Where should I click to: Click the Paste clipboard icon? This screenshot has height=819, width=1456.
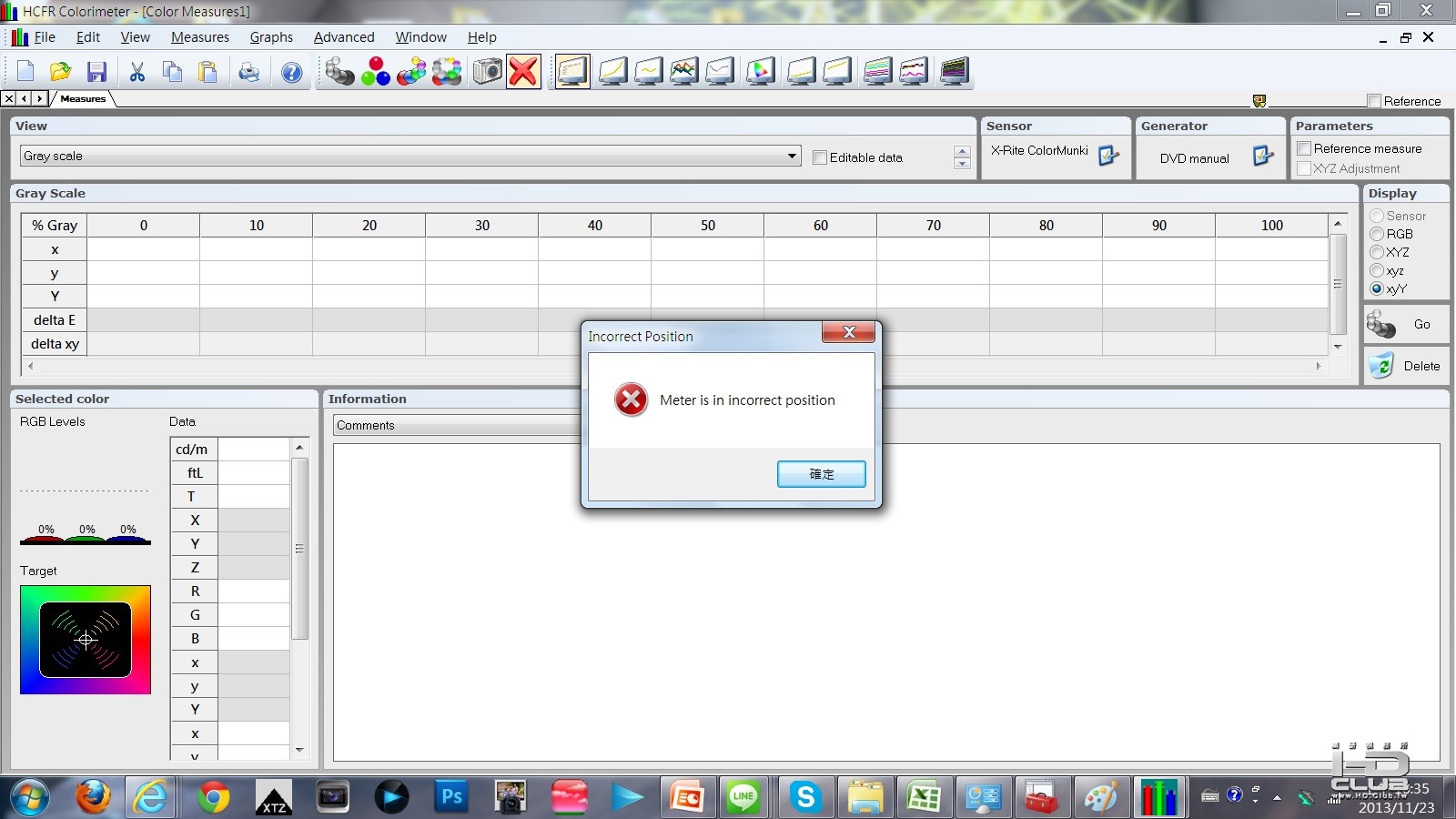click(x=208, y=72)
